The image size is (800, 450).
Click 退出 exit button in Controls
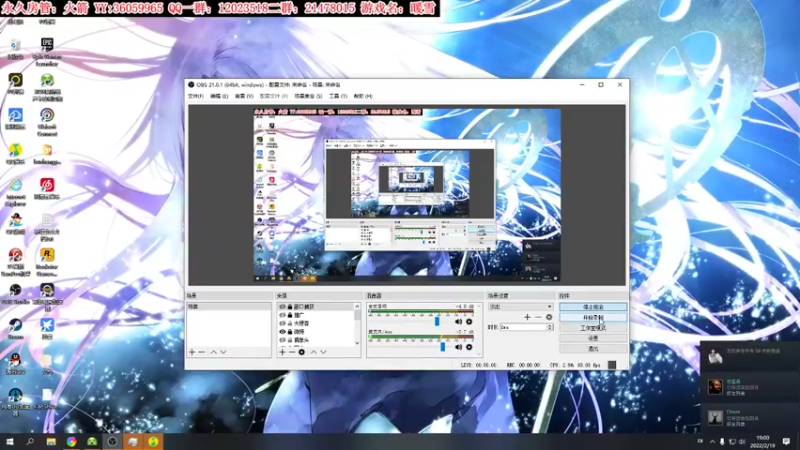593,349
